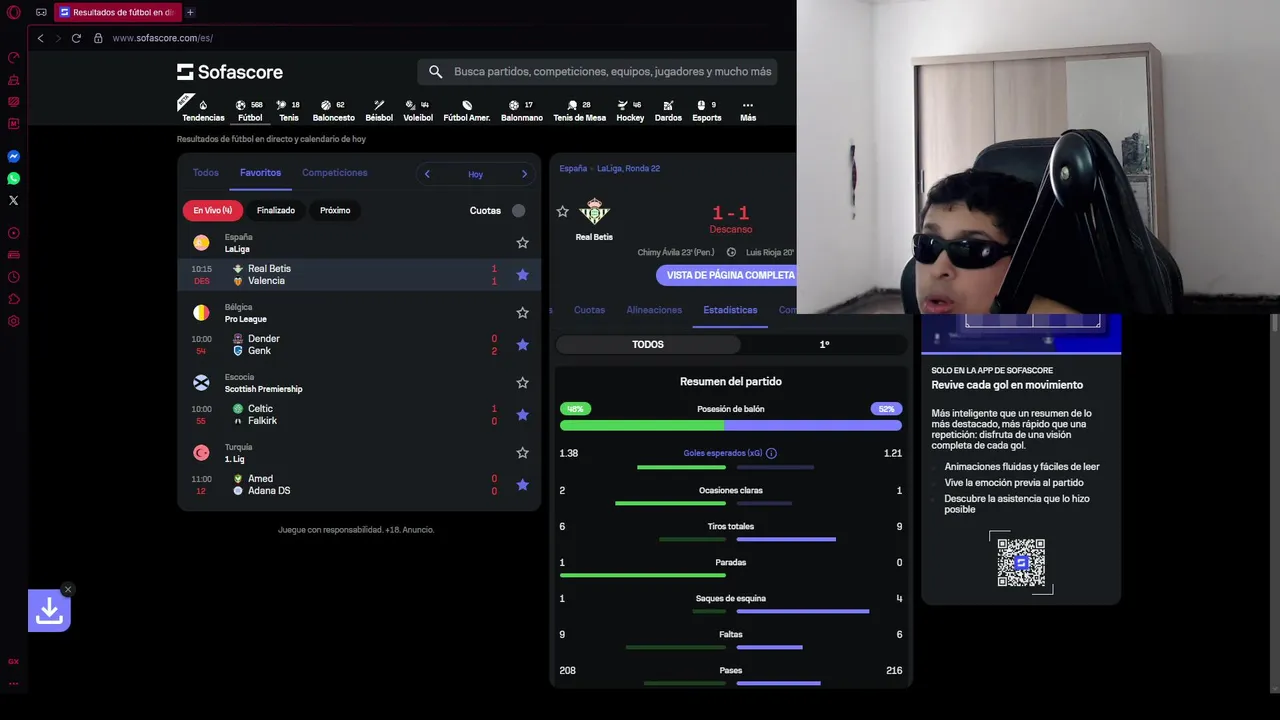Unfavorite Amed vs Adana DS match
This screenshot has height=720, width=1280.
click(522, 485)
